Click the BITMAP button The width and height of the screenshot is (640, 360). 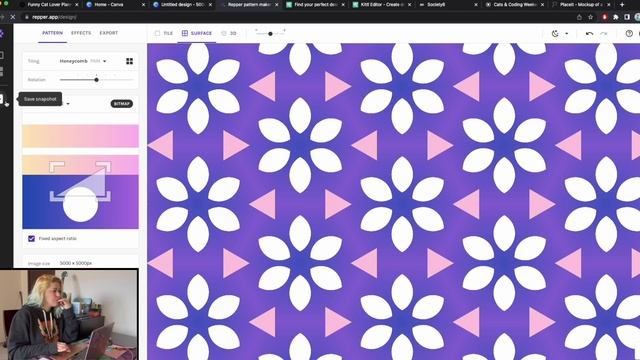point(122,104)
